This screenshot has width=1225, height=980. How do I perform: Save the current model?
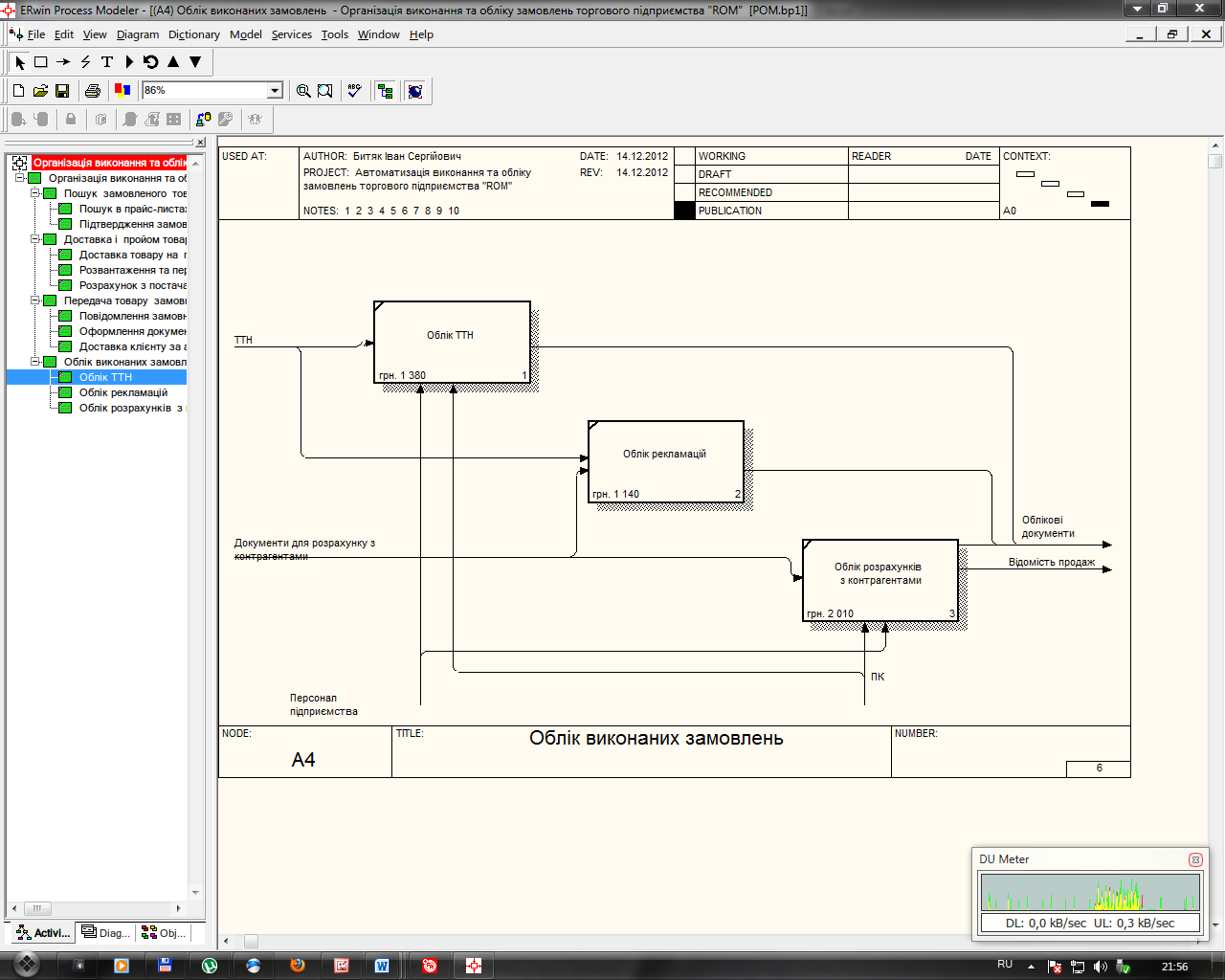[x=62, y=91]
